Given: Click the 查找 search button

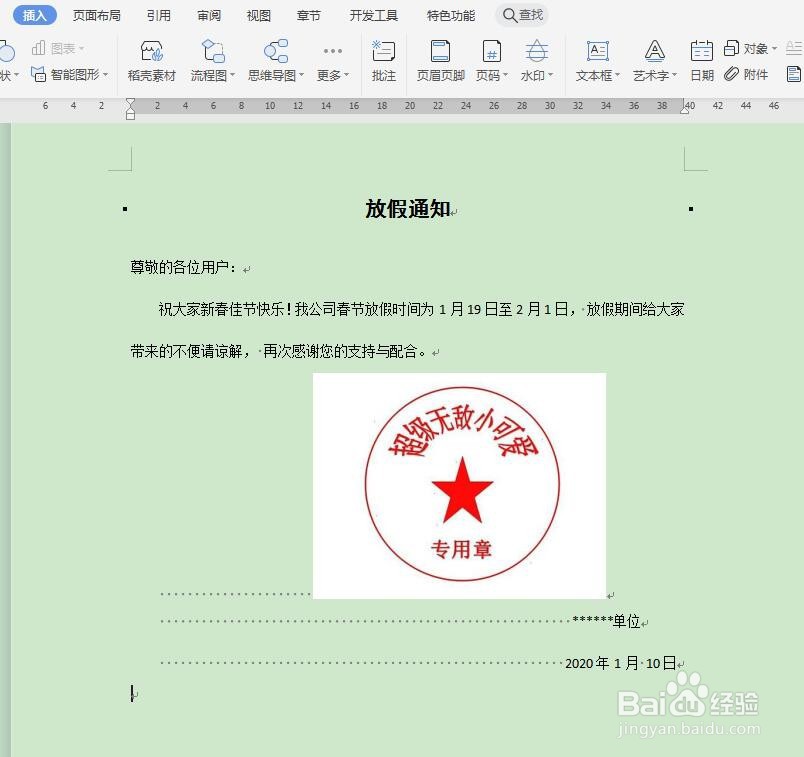Looking at the screenshot, I should [521, 15].
